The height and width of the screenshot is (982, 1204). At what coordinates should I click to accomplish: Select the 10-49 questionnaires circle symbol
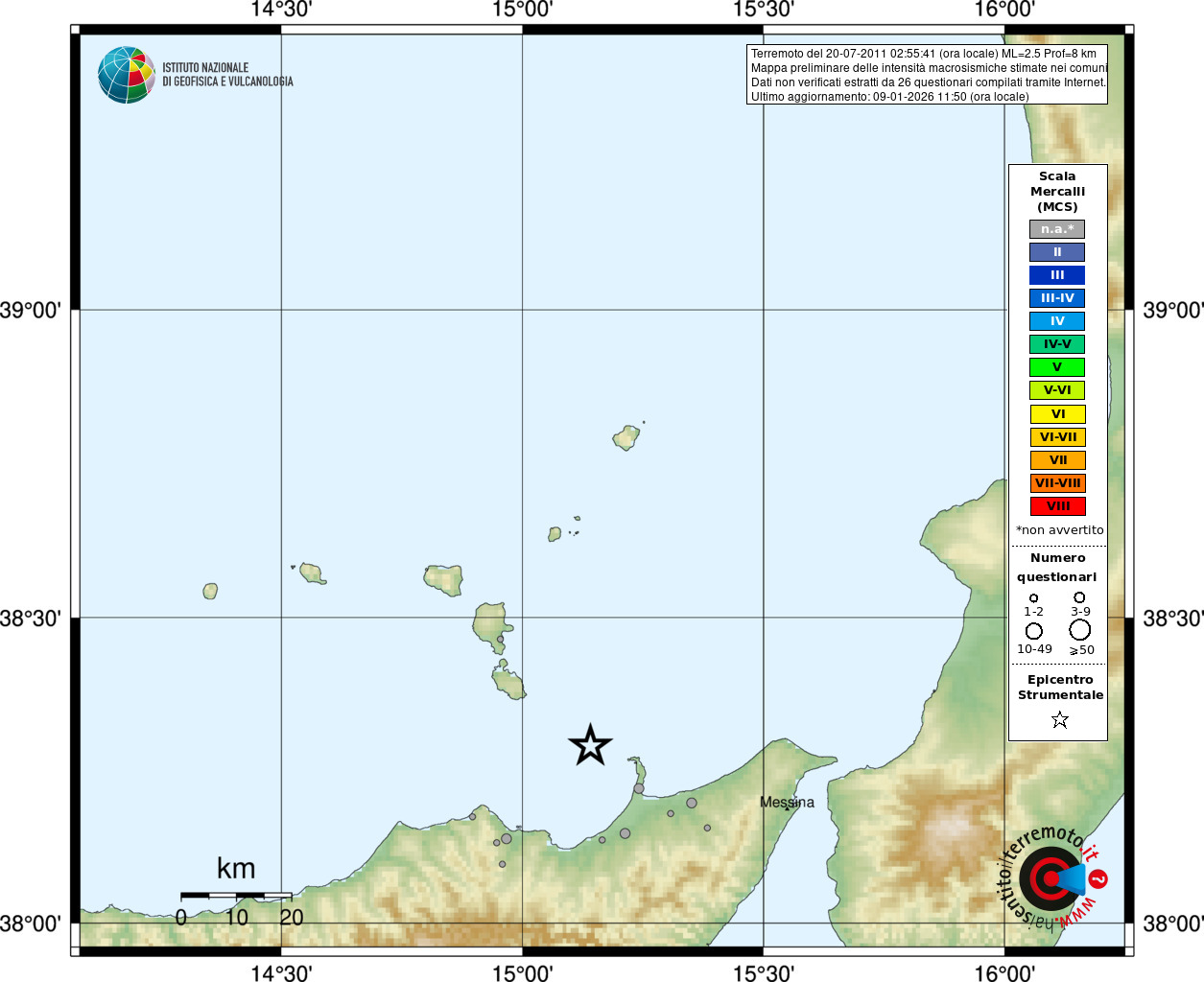point(1034,631)
